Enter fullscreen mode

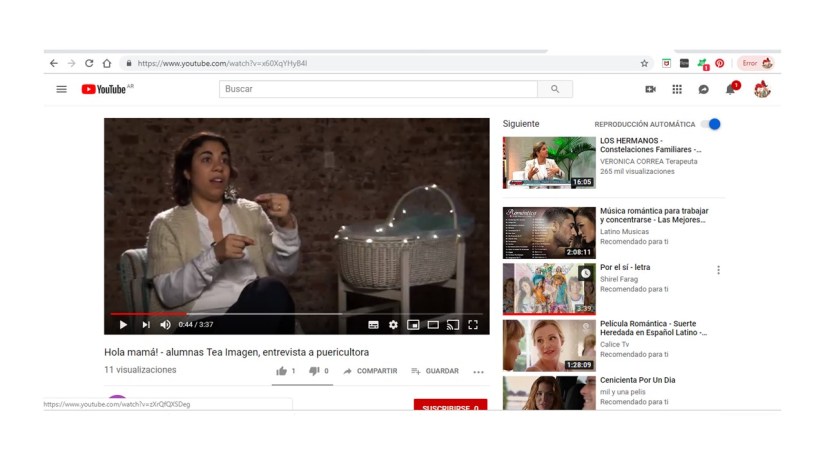[x=473, y=325]
